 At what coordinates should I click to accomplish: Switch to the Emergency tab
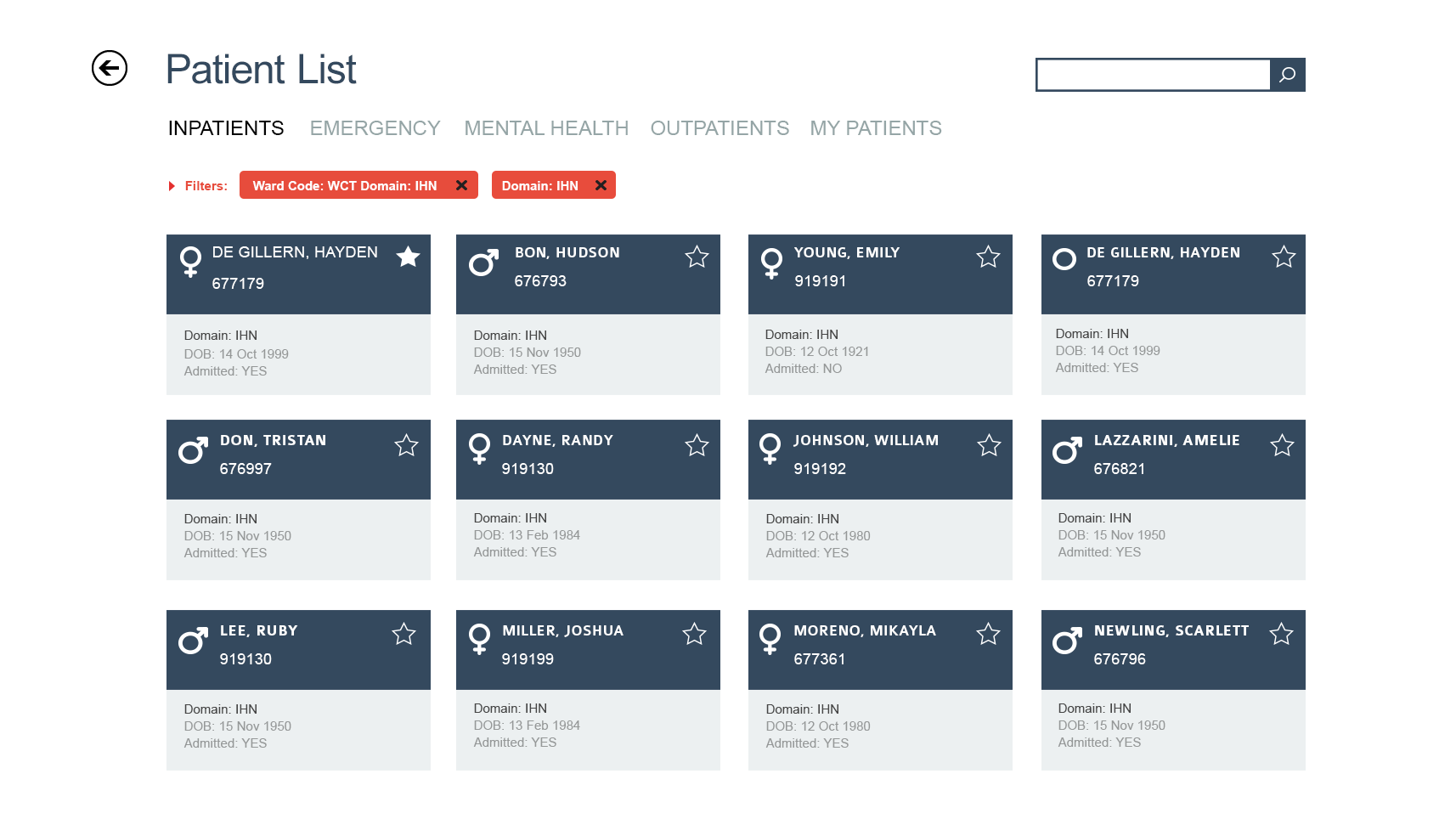tap(375, 128)
